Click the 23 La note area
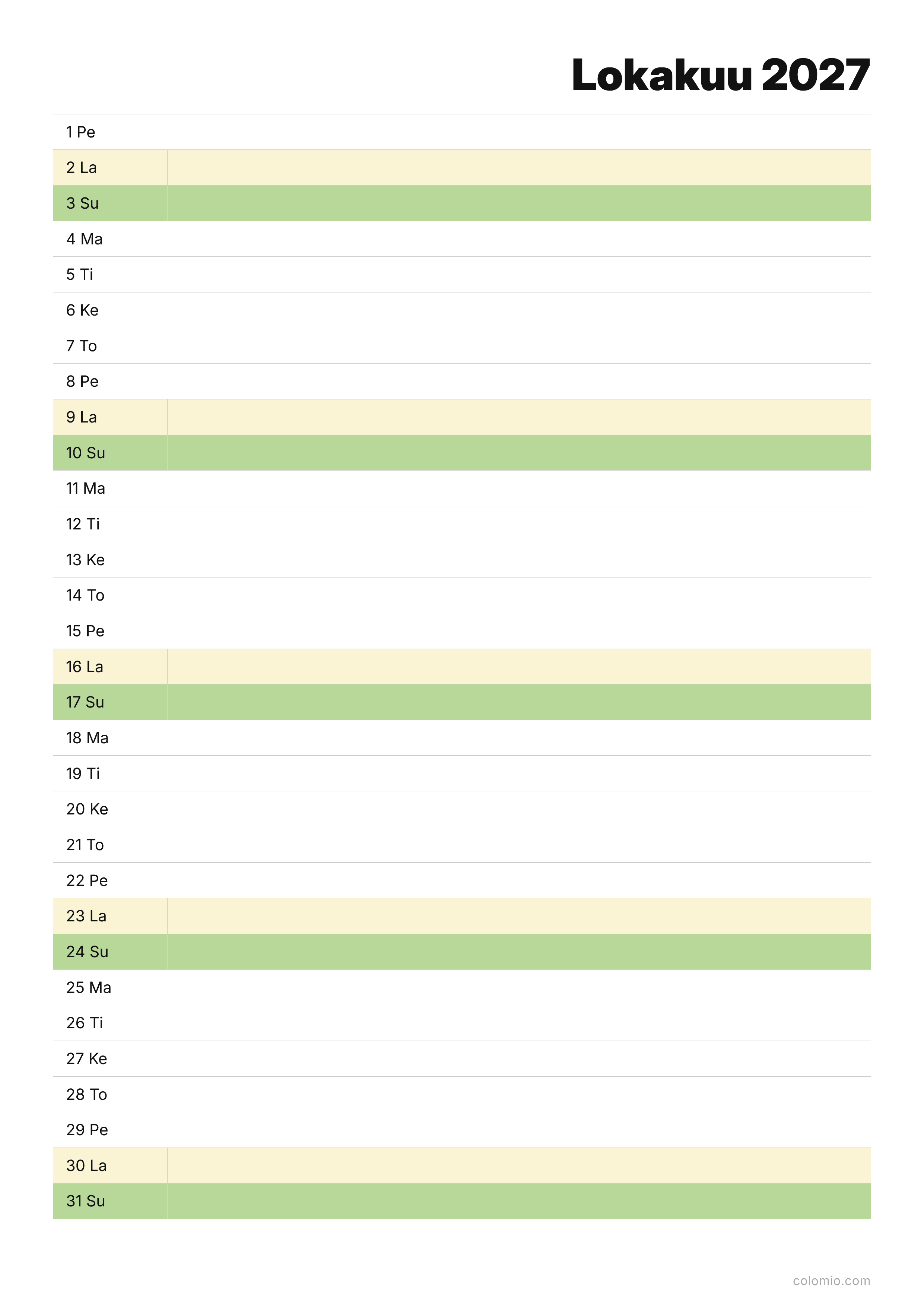924x1307 pixels. [519, 916]
